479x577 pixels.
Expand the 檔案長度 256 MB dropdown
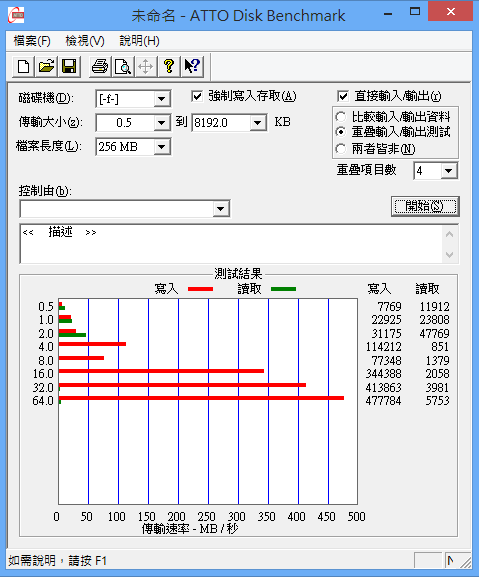click(161, 147)
